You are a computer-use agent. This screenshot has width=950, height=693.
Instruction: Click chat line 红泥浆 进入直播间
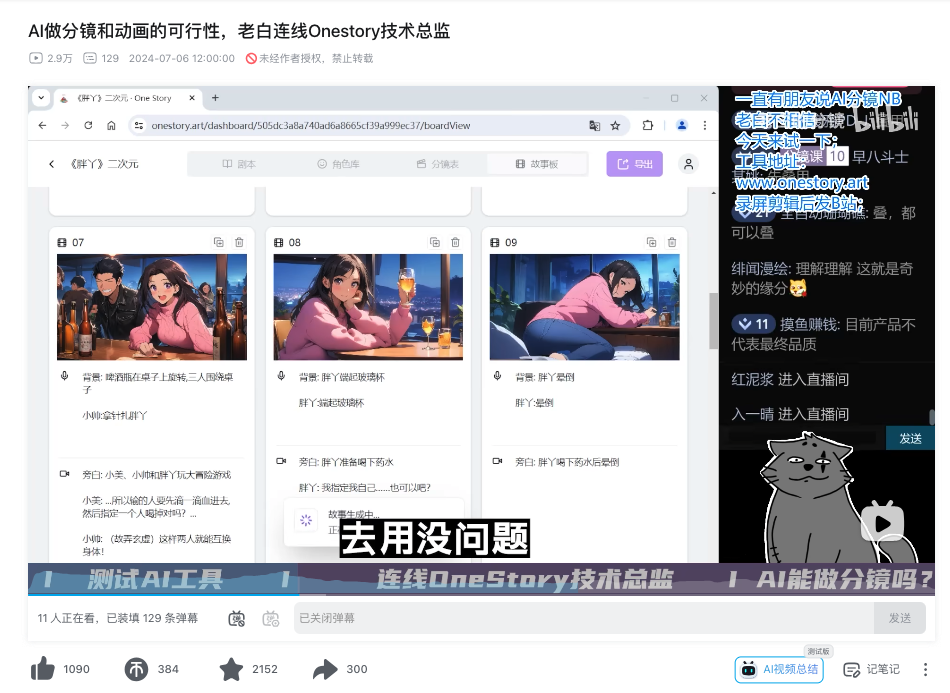790,379
